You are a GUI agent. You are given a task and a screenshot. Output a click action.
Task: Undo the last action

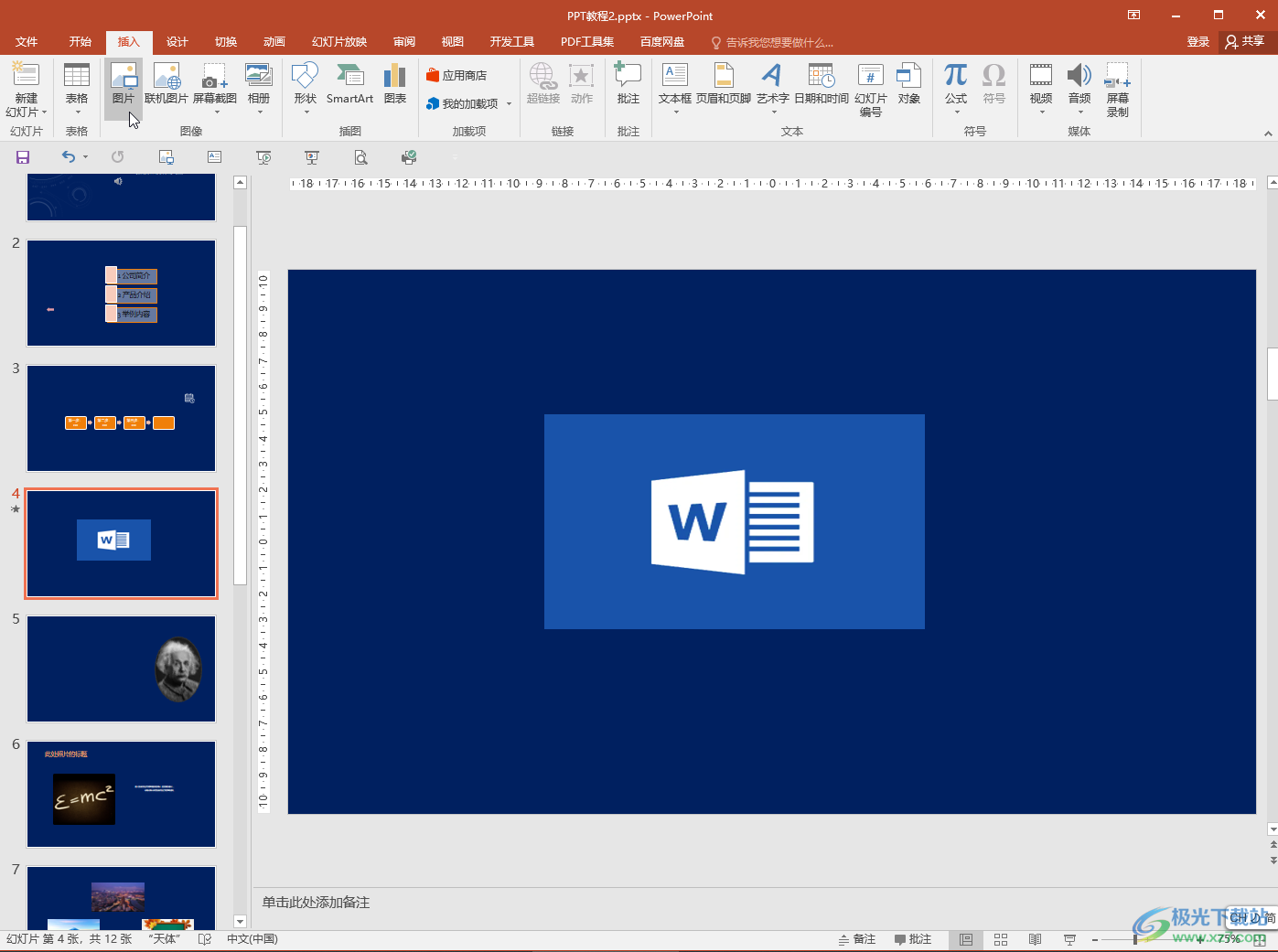point(69,157)
